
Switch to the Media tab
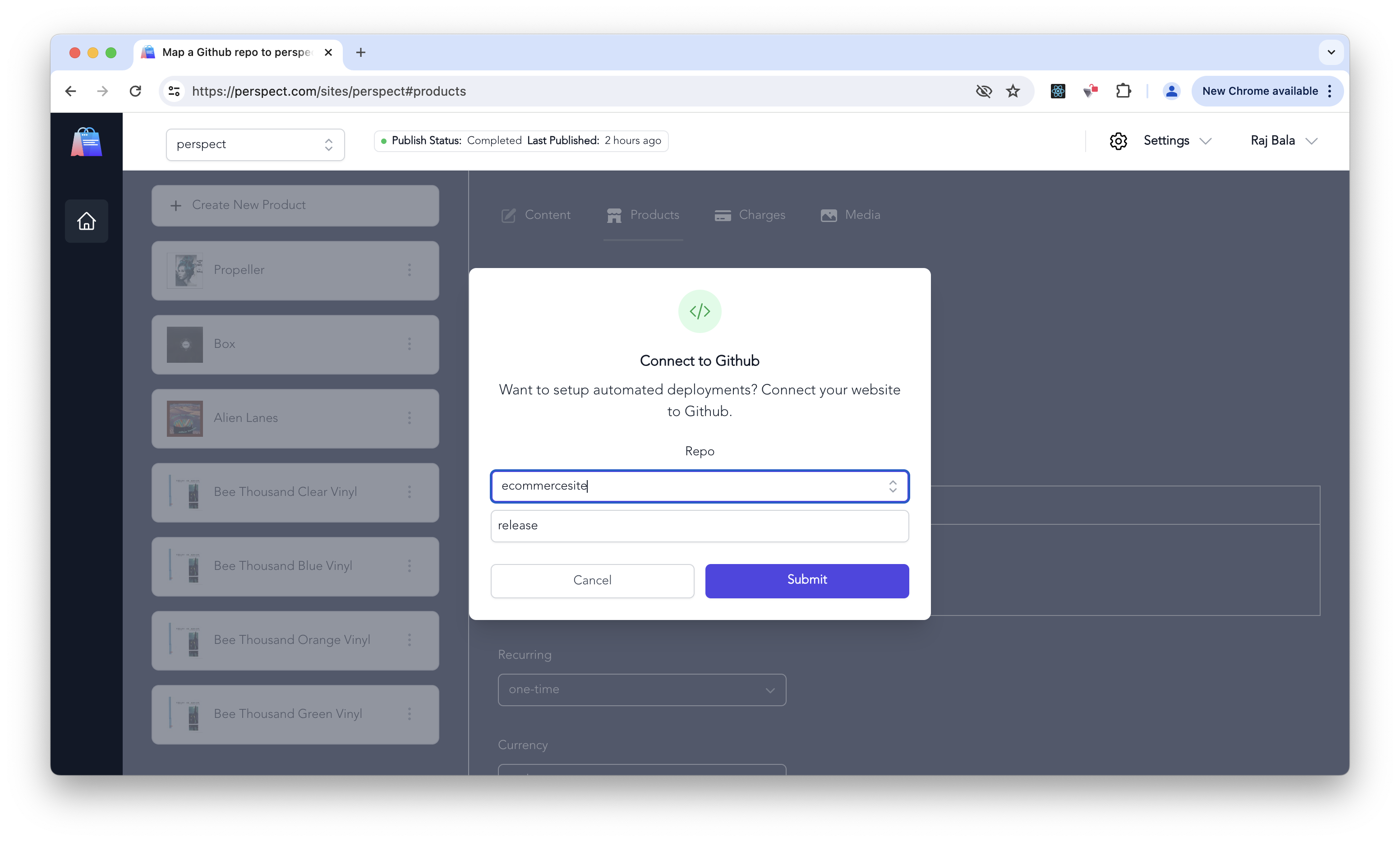coord(850,215)
